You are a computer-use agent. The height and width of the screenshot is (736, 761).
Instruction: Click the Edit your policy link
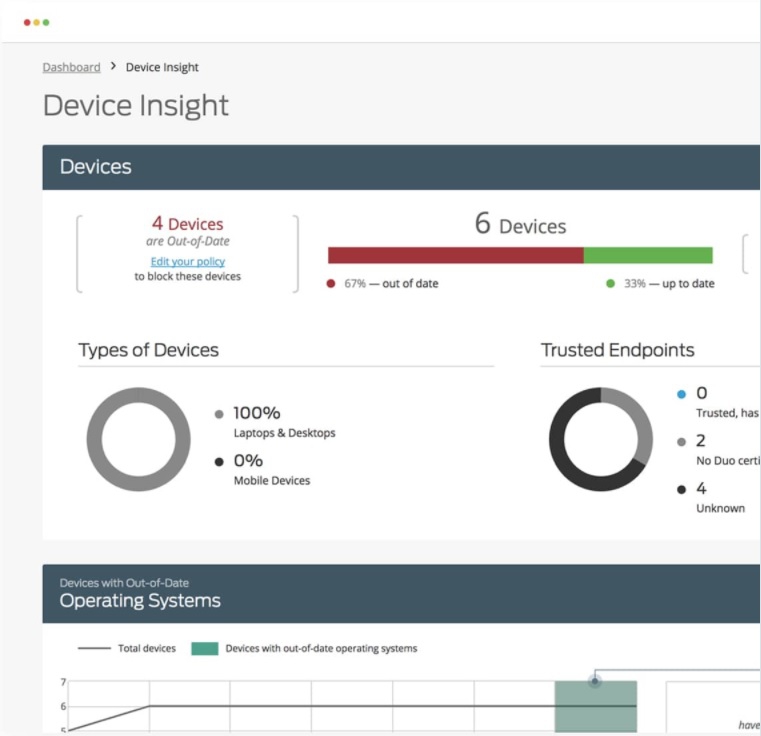pos(187,262)
